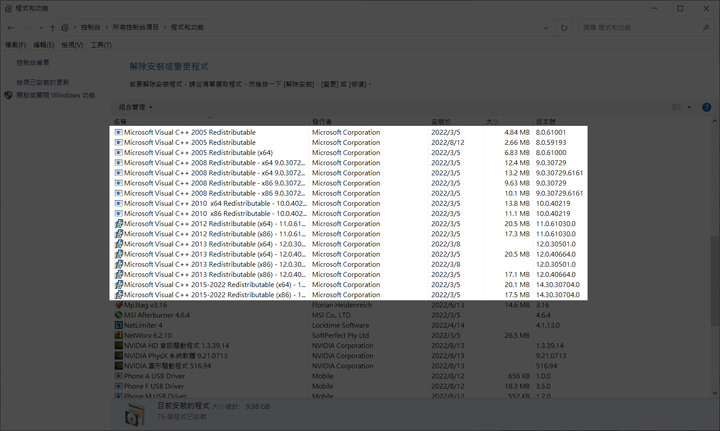Select Visual C++ 2008 x86 row sized 9.63 MB
Image resolution: width=720 pixels, height=431 pixels.
349,183
